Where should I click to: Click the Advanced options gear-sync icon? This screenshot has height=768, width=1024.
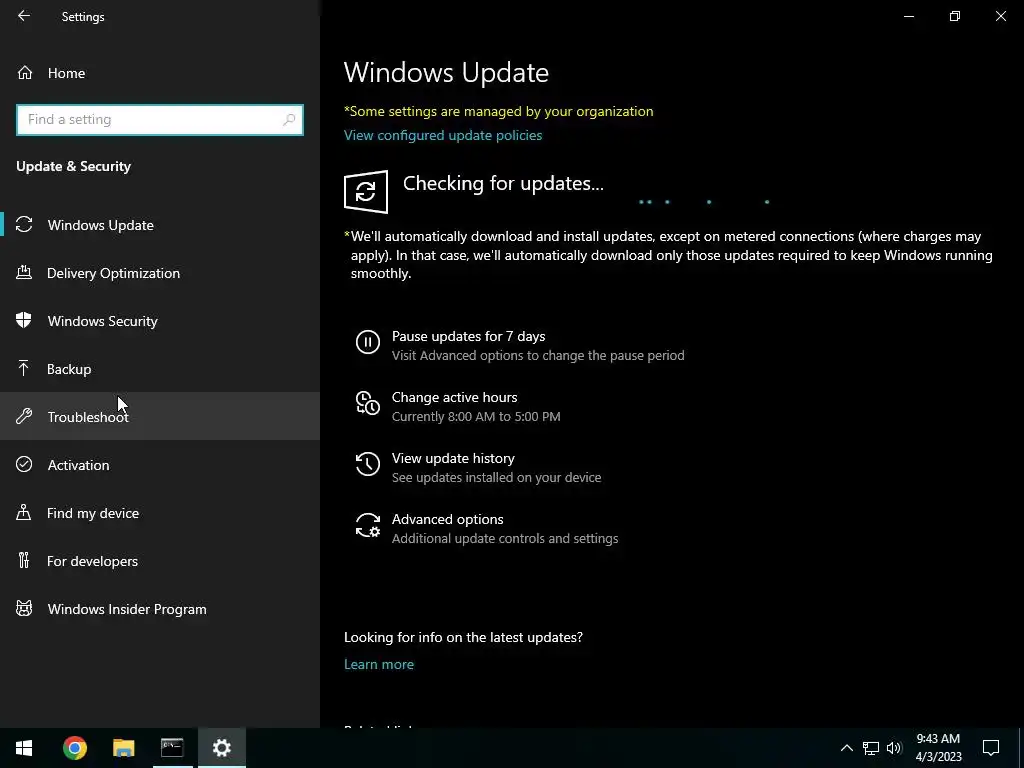(368, 525)
